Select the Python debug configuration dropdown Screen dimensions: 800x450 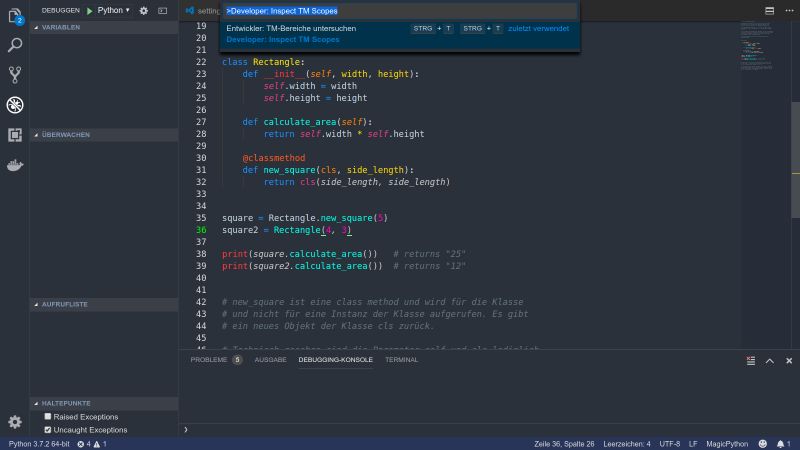pos(113,10)
